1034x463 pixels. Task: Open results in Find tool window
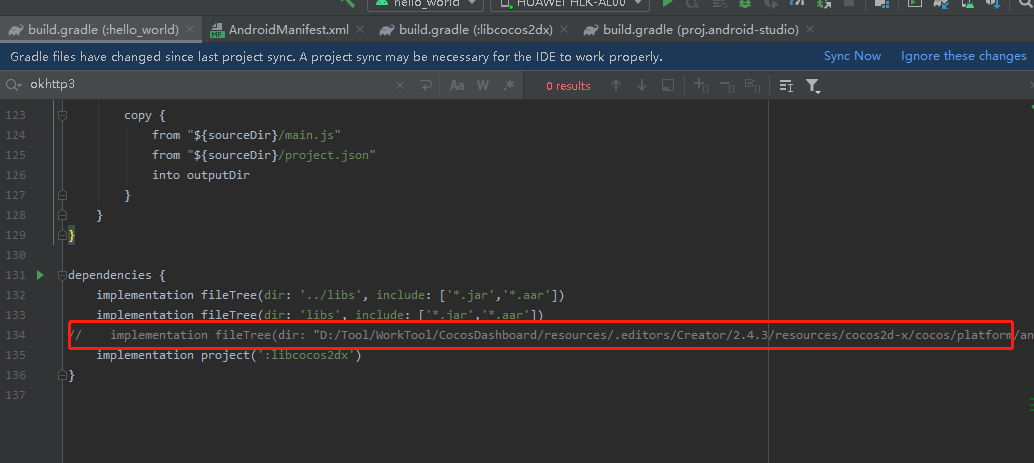786,85
